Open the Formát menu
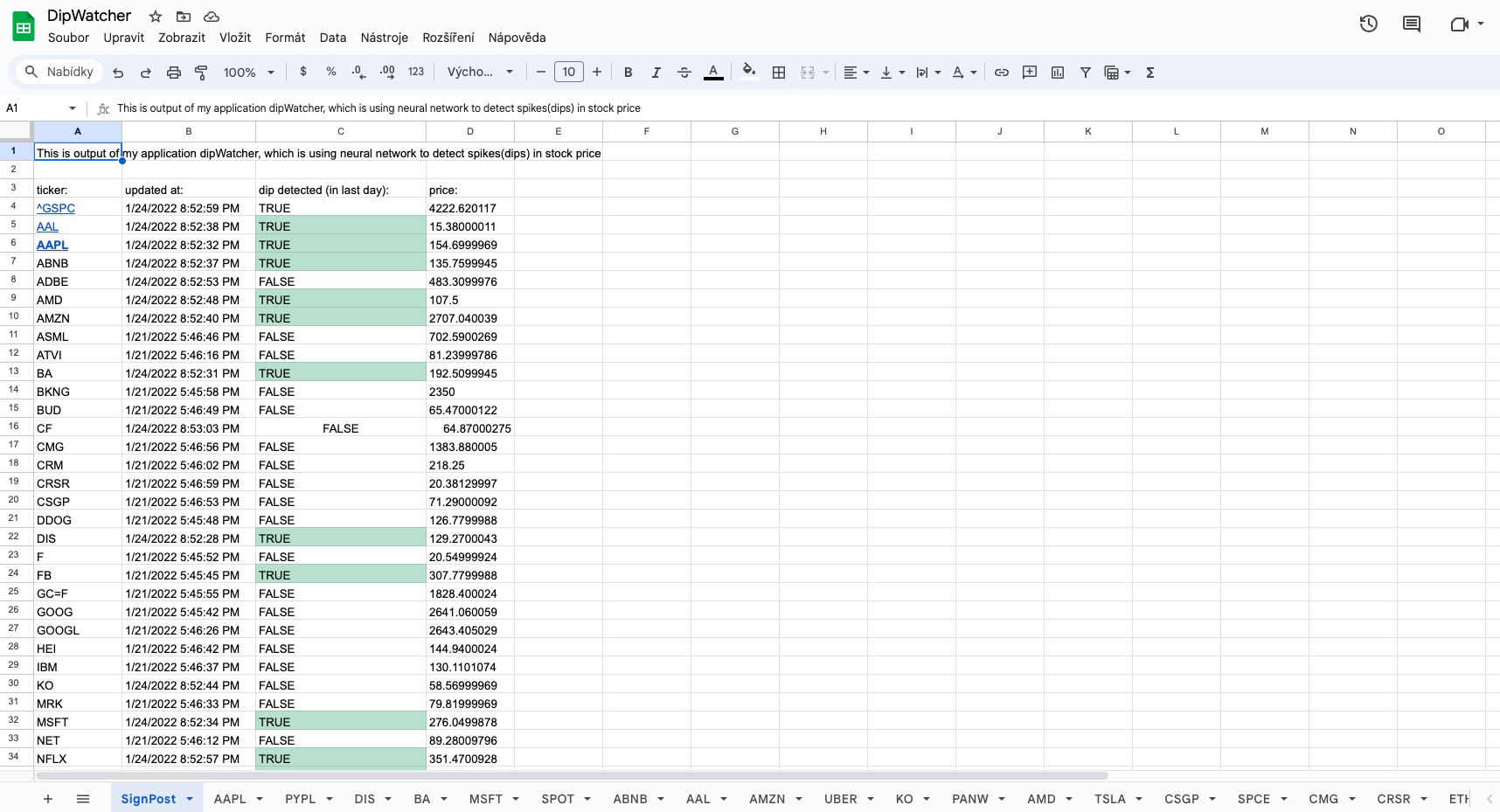The image size is (1500, 812). pos(285,38)
